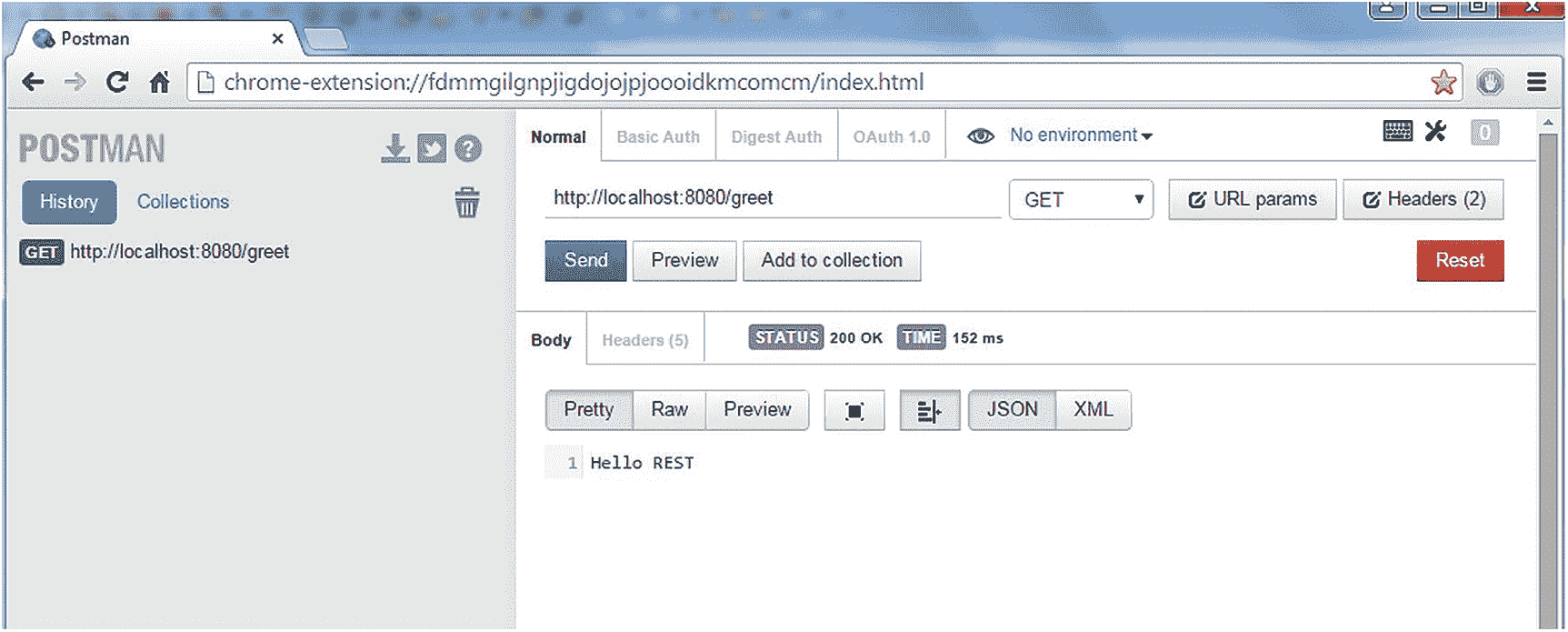The image size is (1568, 632).
Task: Switch to Digest Auth tab
Action: click(x=776, y=137)
